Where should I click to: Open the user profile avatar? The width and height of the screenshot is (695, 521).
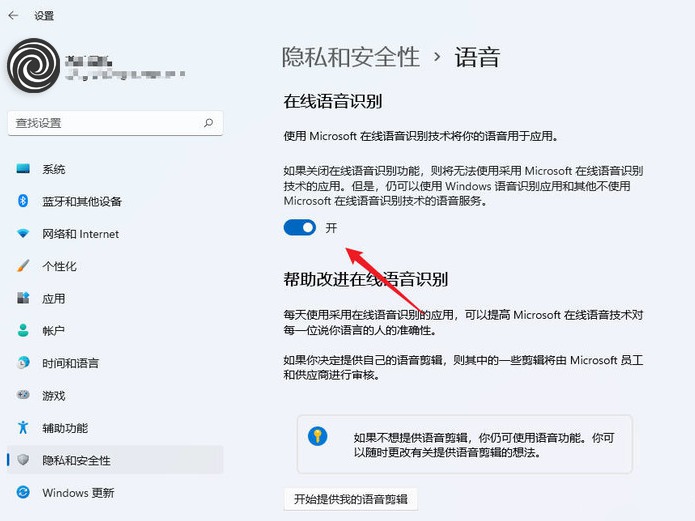click(33, 65)
